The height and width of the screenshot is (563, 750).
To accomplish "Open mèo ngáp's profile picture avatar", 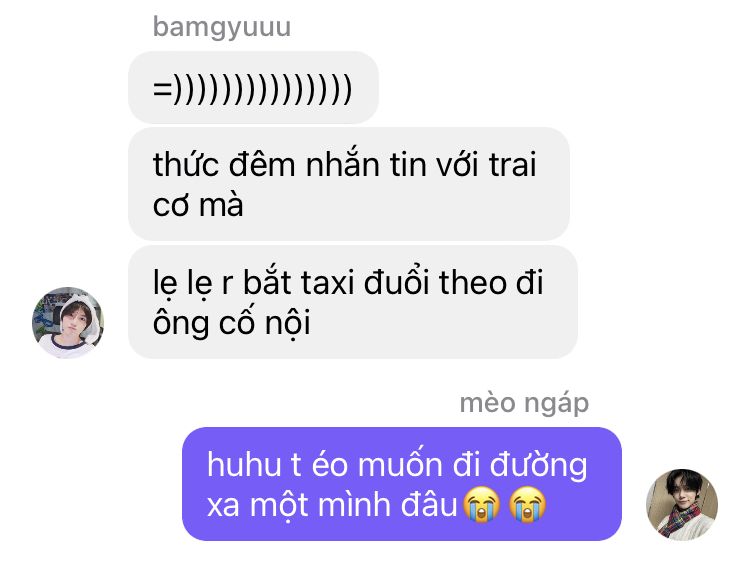I will (682, 504).
